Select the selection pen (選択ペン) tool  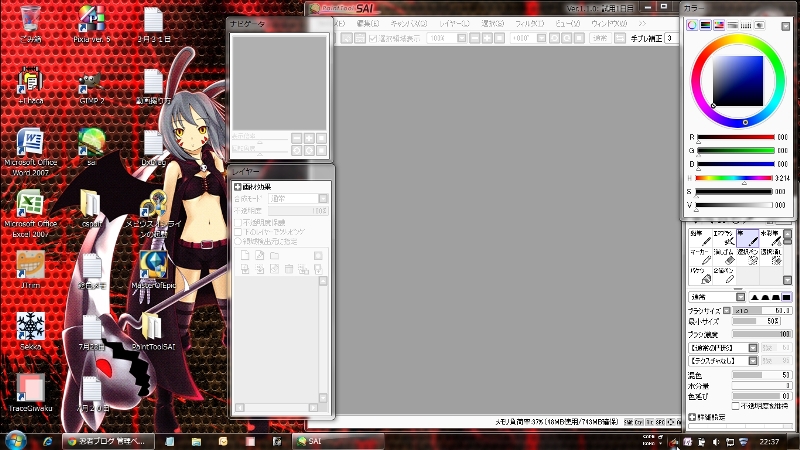pos(747,257)
